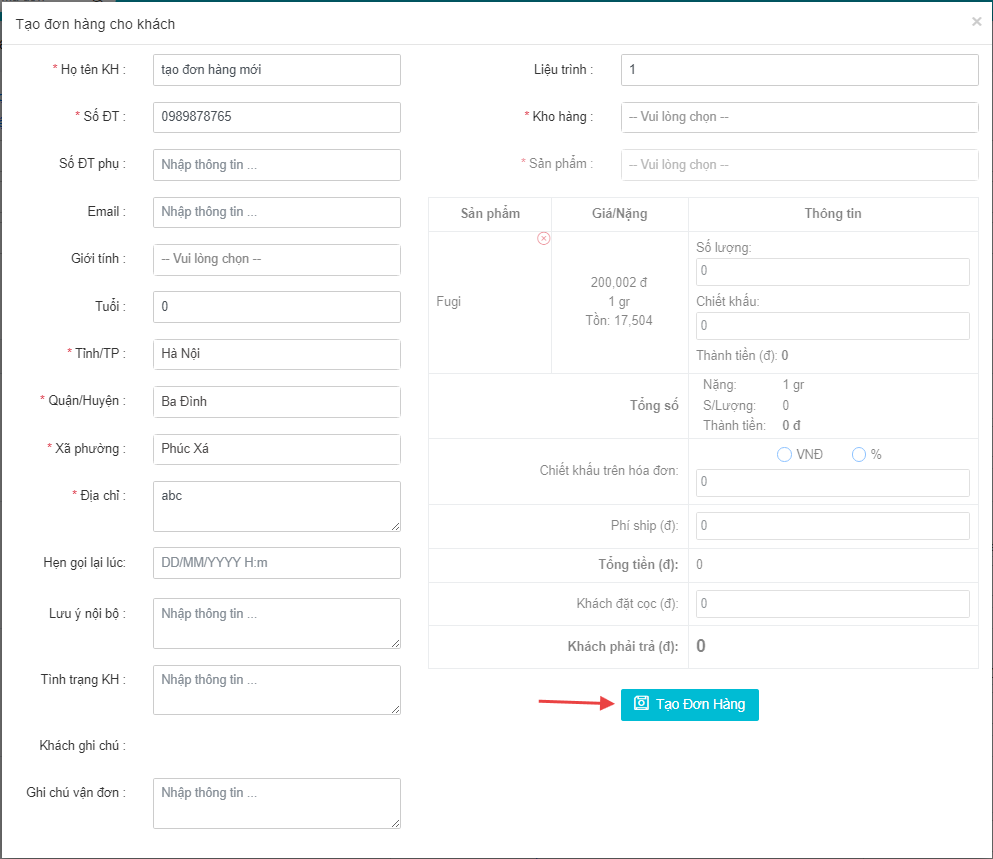Focus the Số ĐT phone field

point(276,117)
